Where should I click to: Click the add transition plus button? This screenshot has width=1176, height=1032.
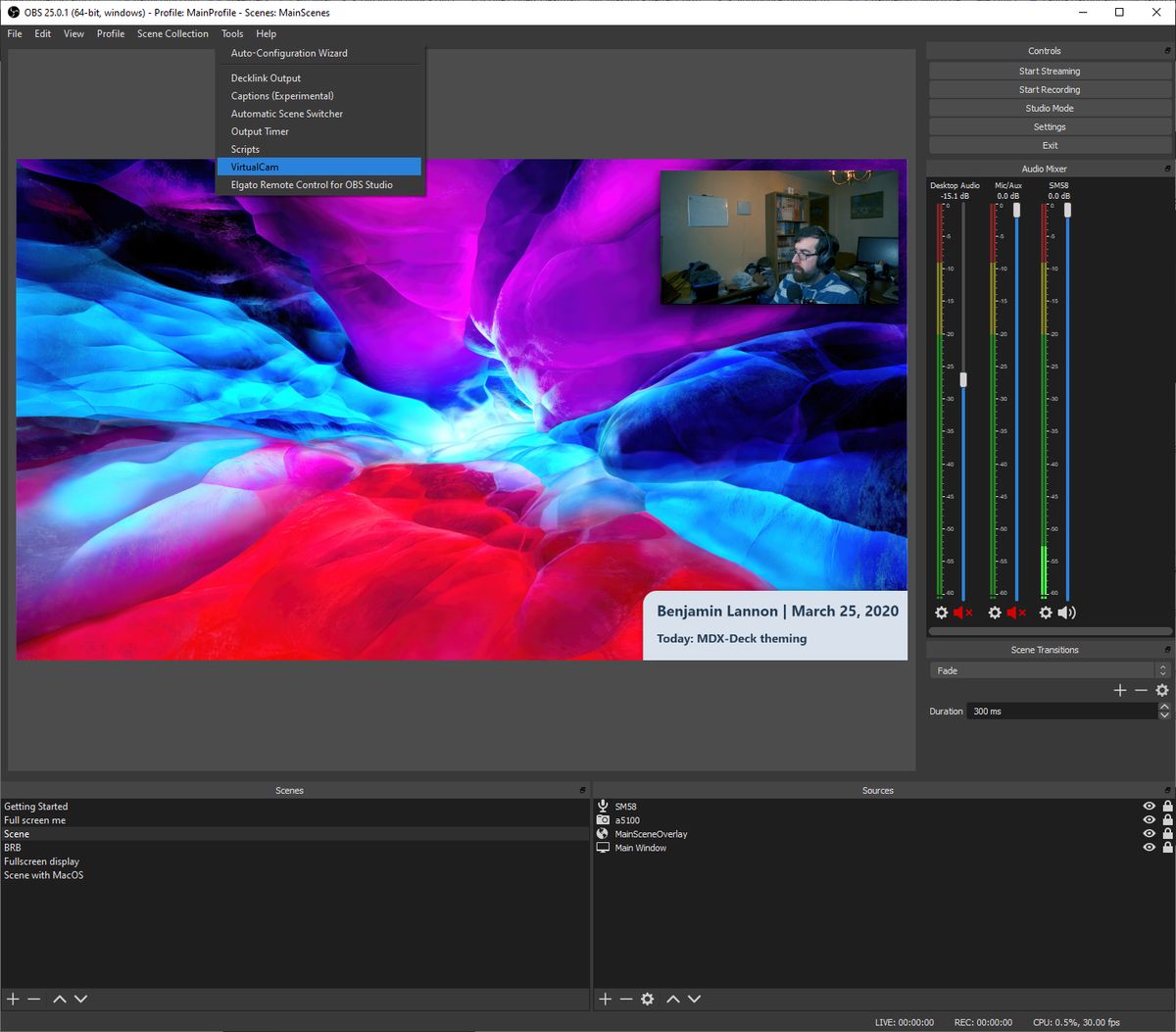click(x=1120, y=690)
